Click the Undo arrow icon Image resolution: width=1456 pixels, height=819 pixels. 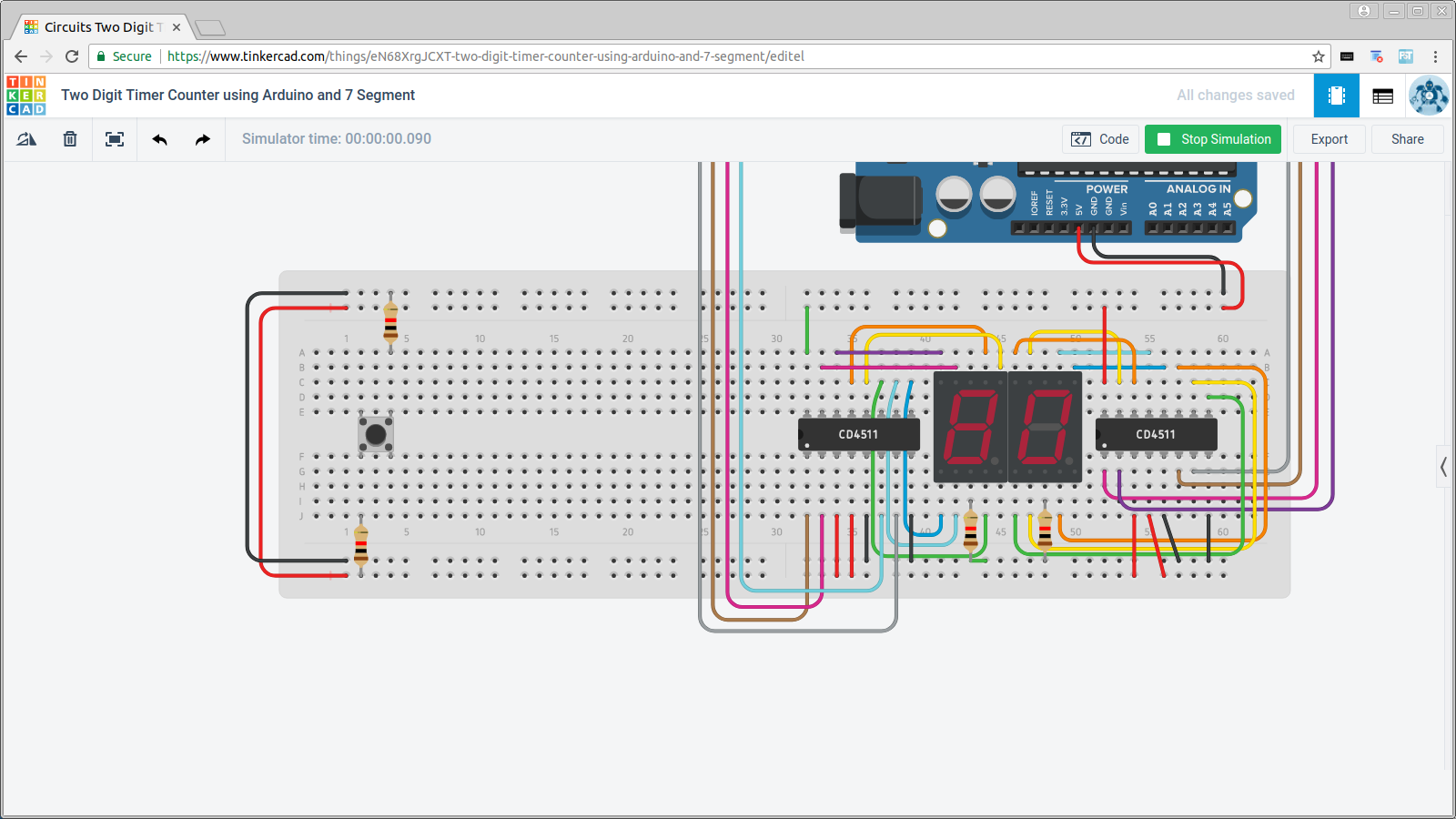tap(158, 138)
